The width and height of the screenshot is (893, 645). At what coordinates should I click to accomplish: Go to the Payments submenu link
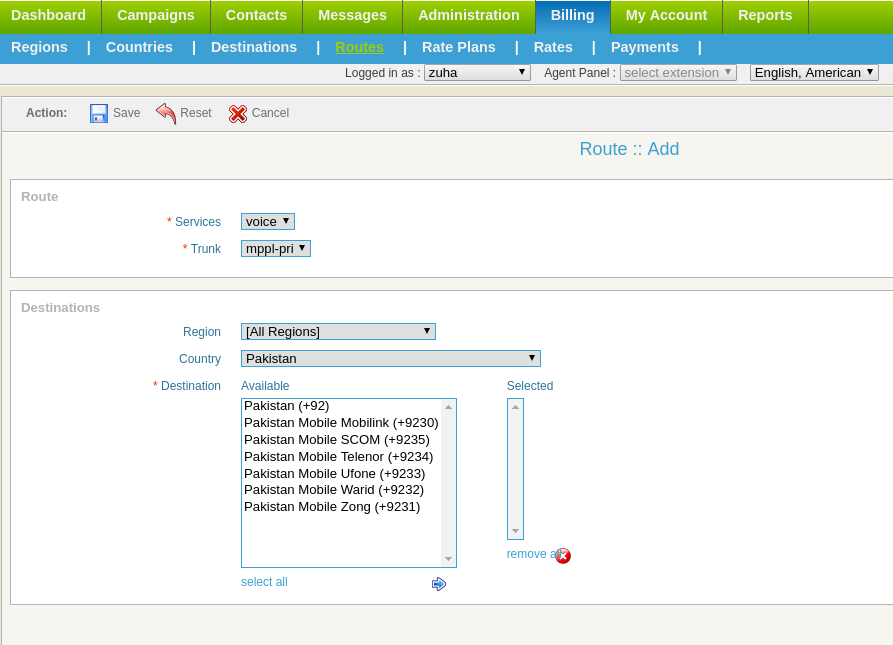[x=645, y=47]
